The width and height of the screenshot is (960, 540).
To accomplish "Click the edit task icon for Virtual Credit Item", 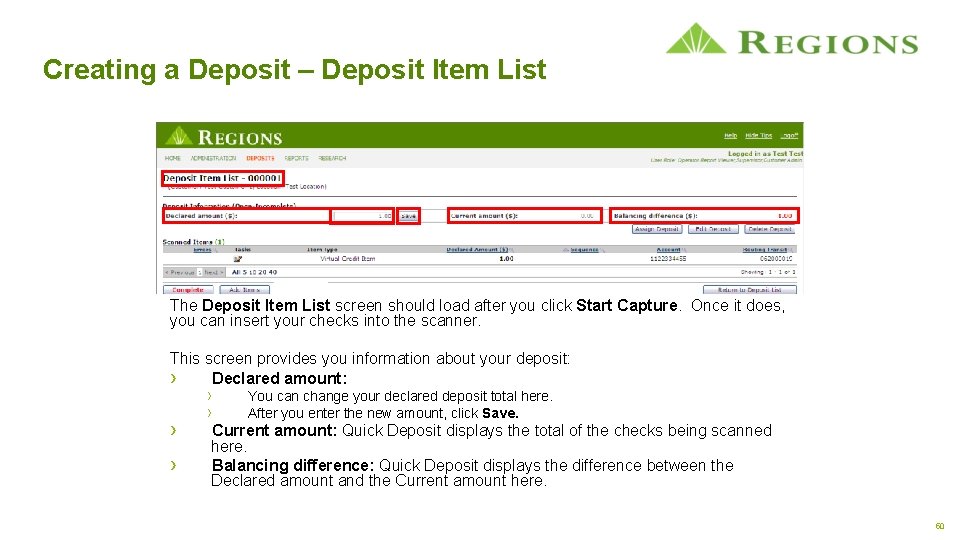I will coord(238,259).
